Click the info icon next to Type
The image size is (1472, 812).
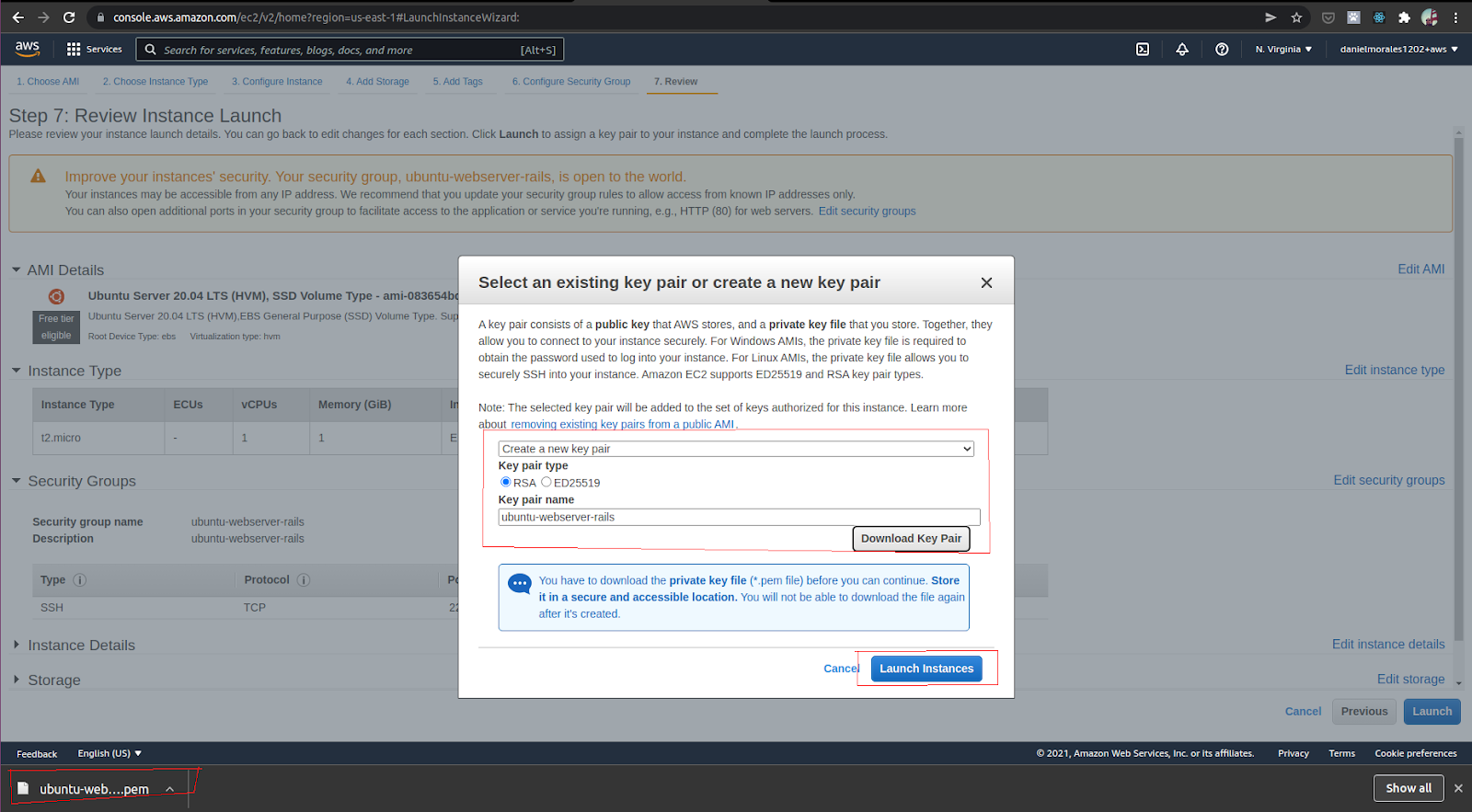[x=80, y=580]
